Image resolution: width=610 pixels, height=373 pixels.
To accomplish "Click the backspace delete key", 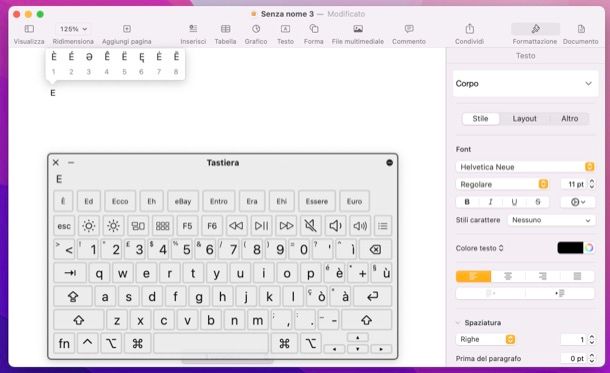I will click(375, 249).
